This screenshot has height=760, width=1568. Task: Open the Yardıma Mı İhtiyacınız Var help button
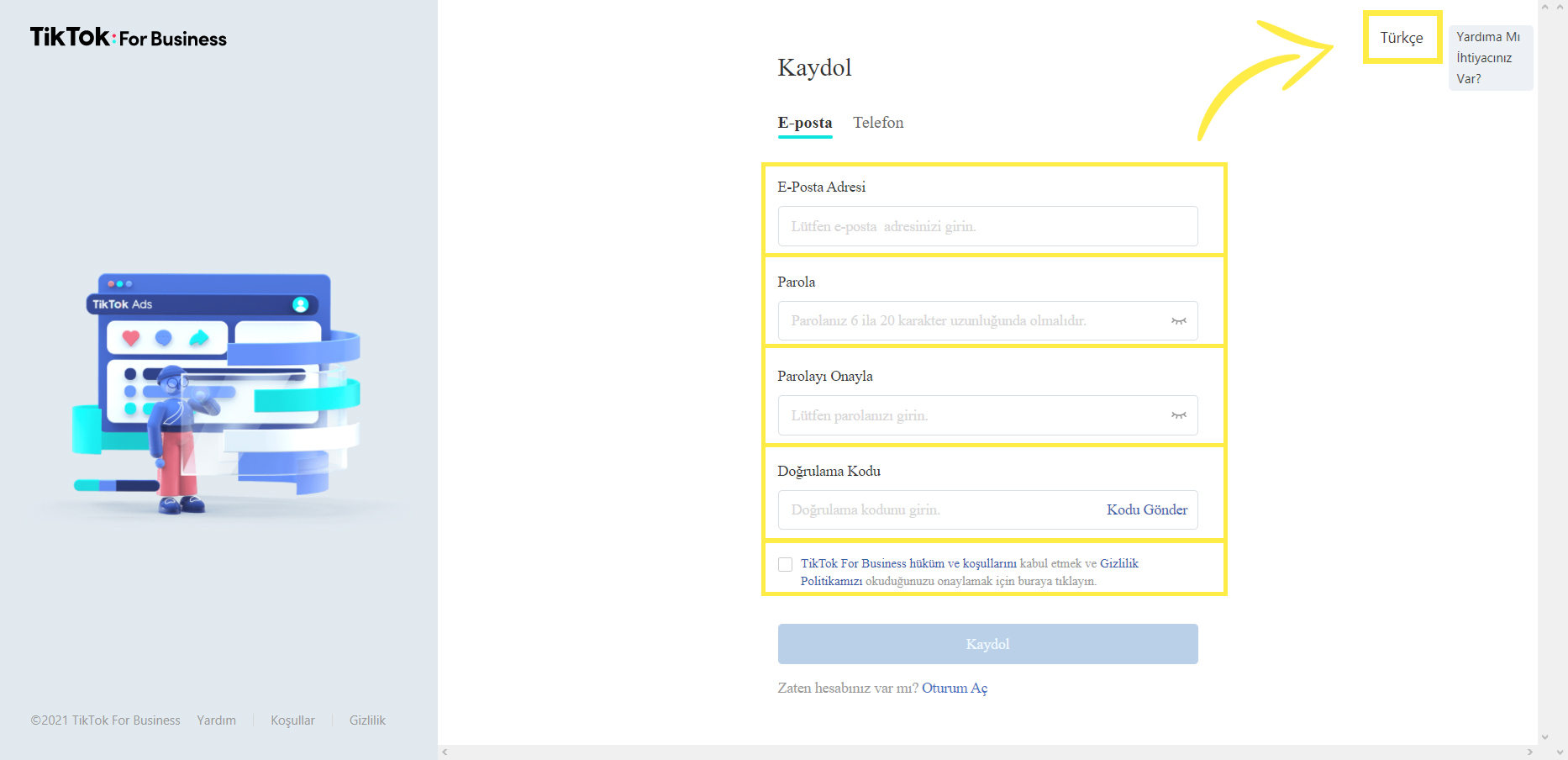(1491, 58)
